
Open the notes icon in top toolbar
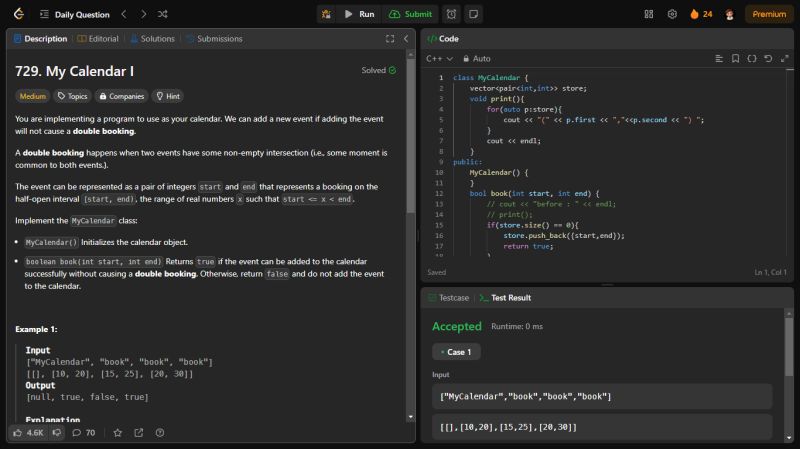coord(473,14)
